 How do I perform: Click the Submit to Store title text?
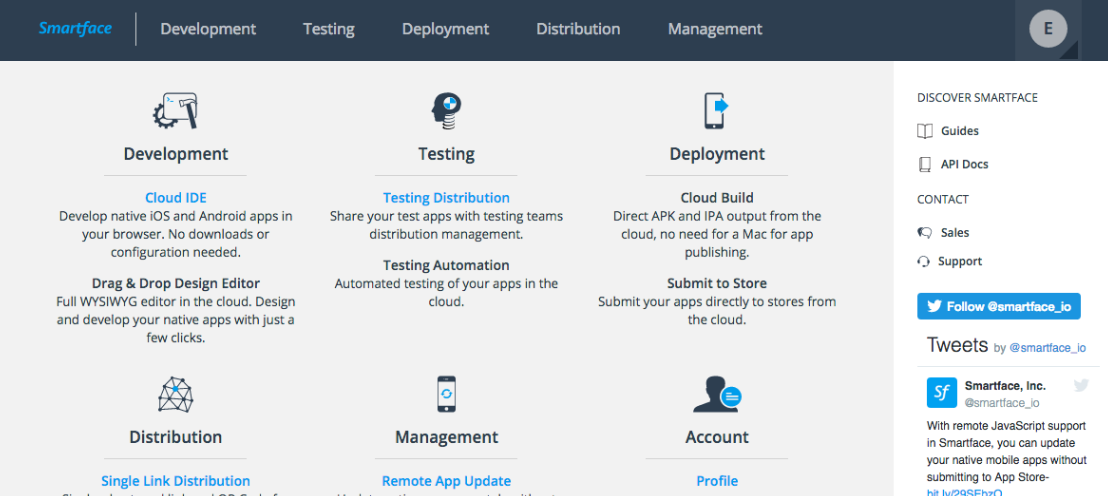coord(717,283)
